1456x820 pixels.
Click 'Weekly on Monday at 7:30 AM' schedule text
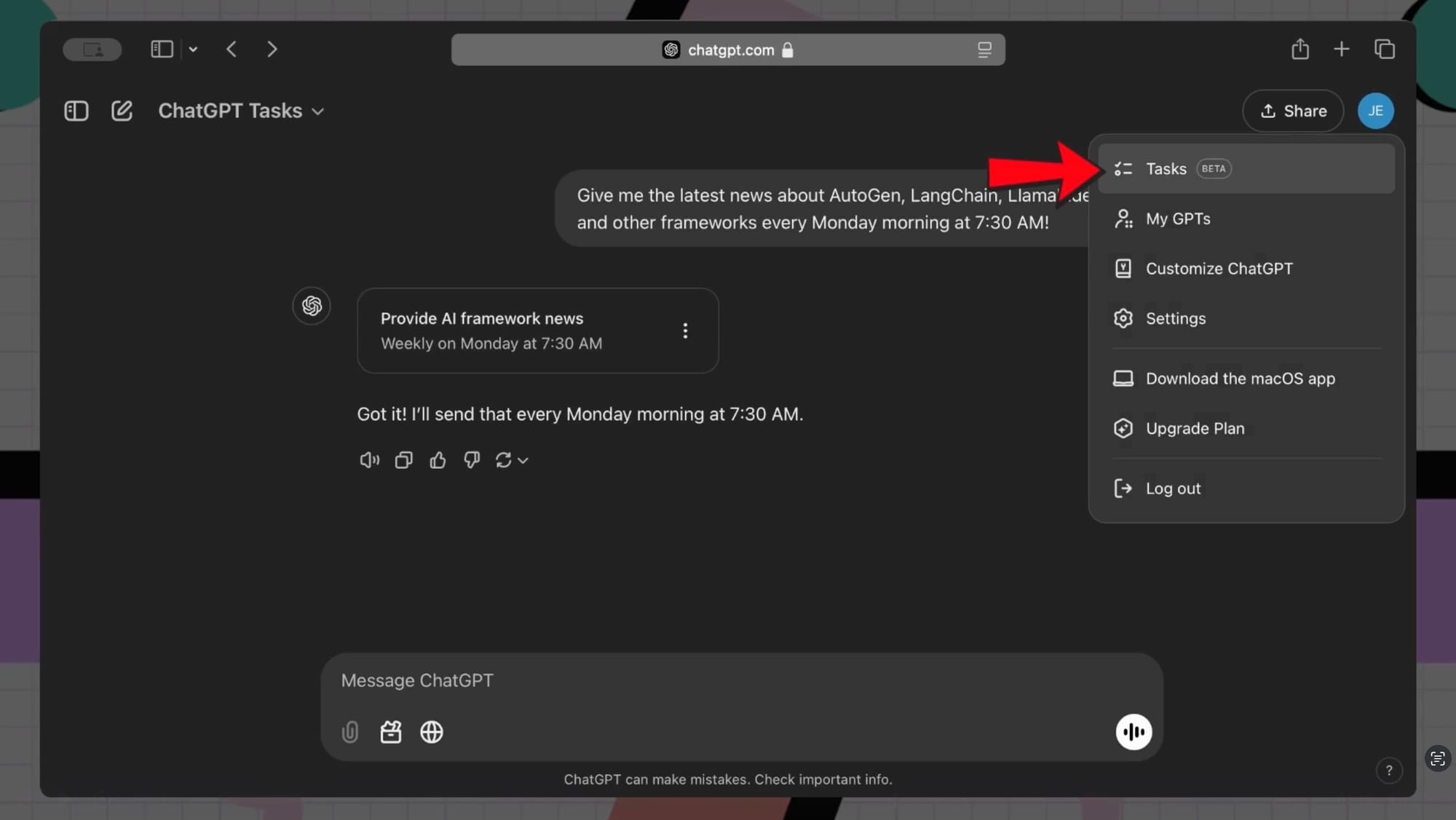coord(491,344)
